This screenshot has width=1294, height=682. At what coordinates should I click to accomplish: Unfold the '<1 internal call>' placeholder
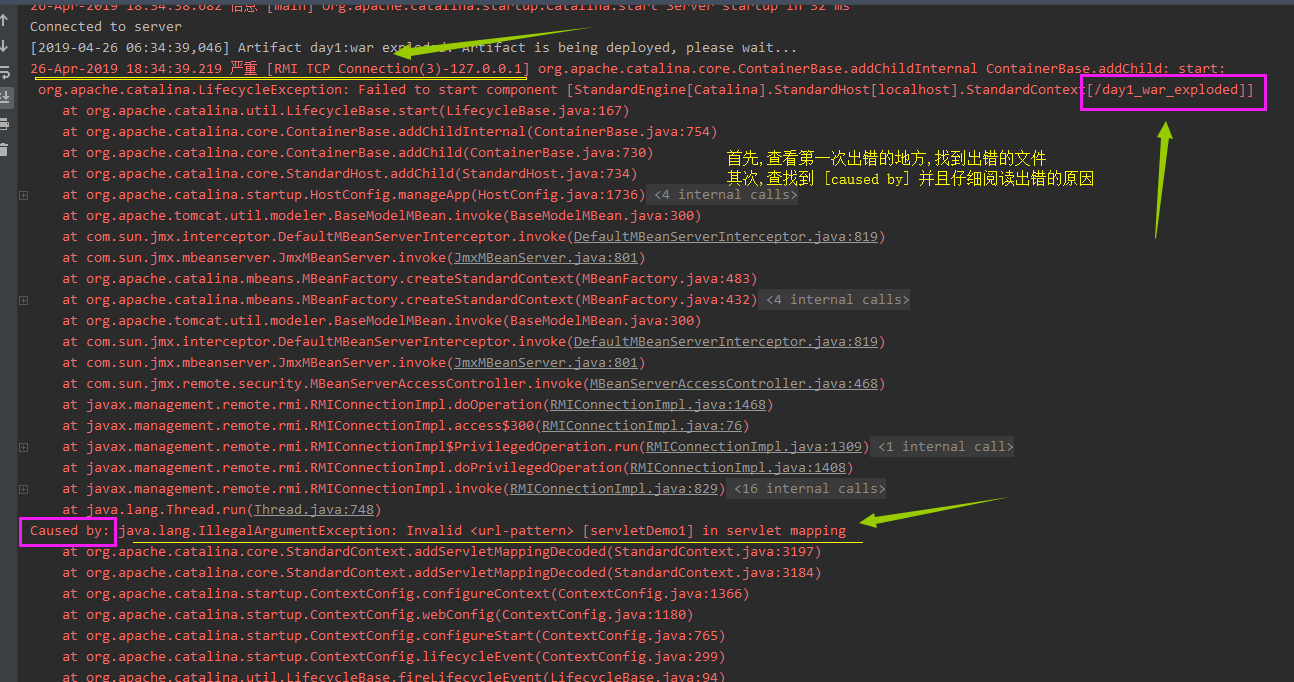(945, 447)
